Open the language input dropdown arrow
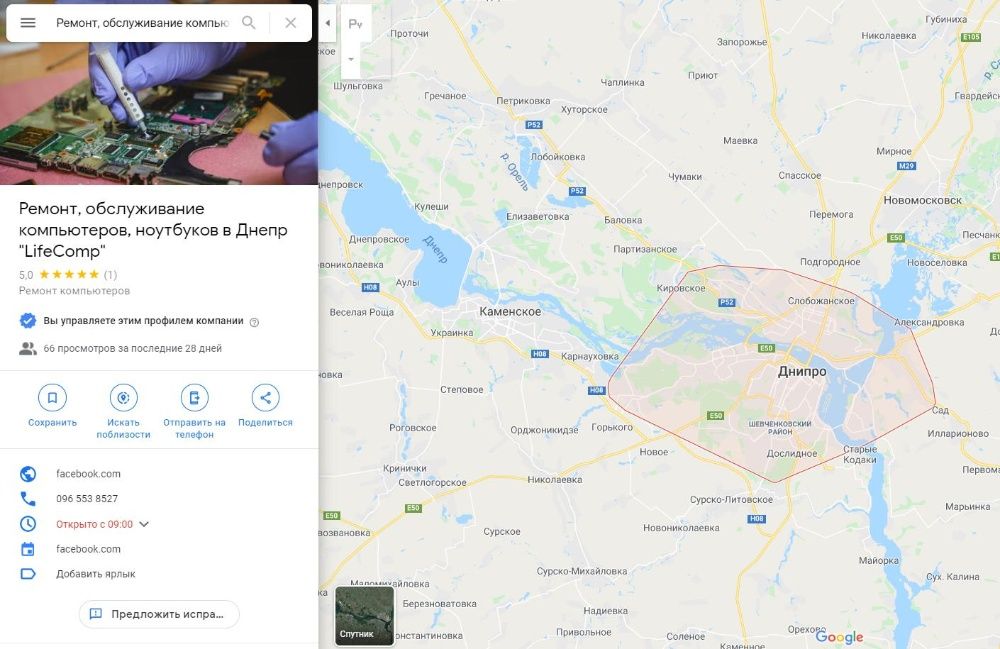This screenshot has height=649, width=1000. (351, 59)
